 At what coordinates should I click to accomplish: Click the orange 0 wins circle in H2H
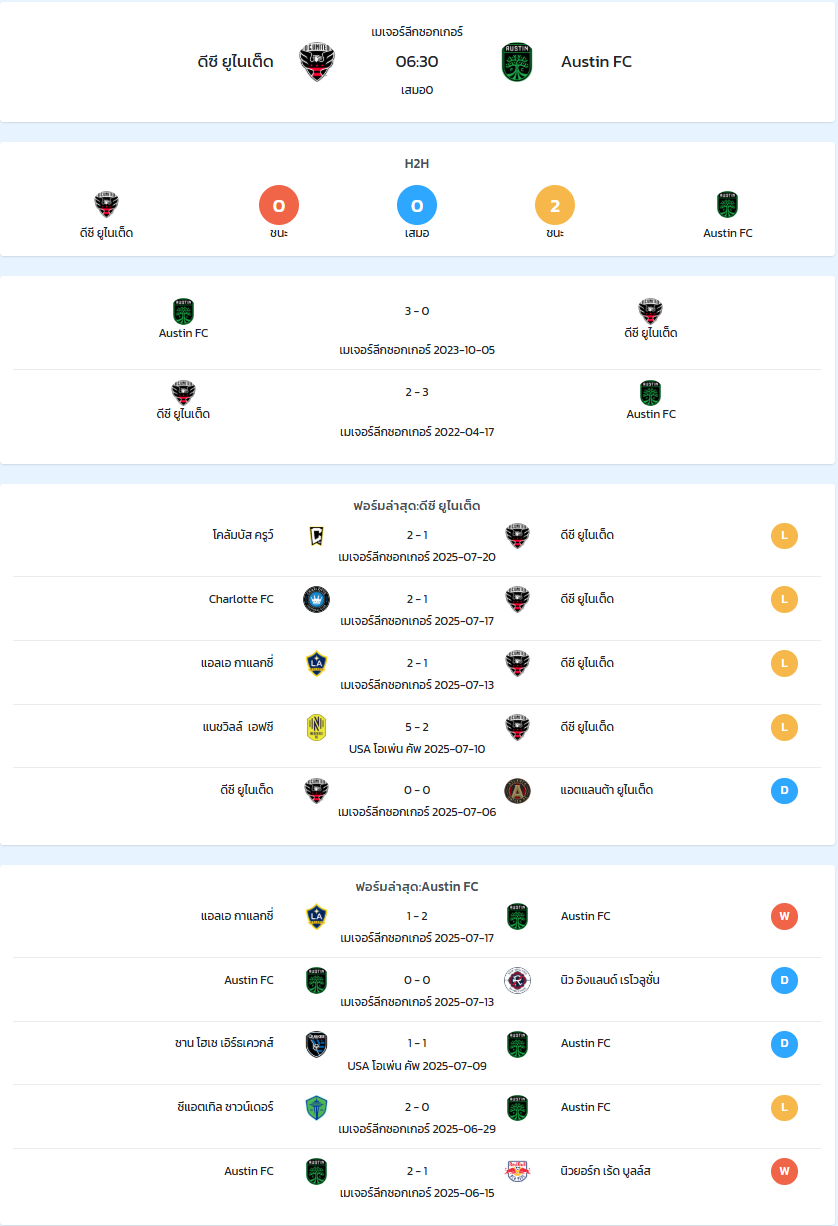(x=279, y=206)
